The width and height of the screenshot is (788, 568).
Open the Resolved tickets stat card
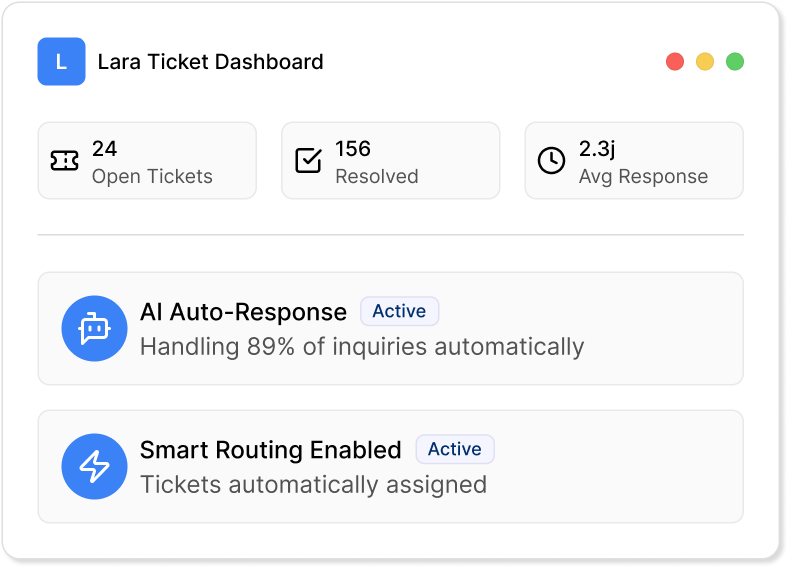tap(390, 161)
